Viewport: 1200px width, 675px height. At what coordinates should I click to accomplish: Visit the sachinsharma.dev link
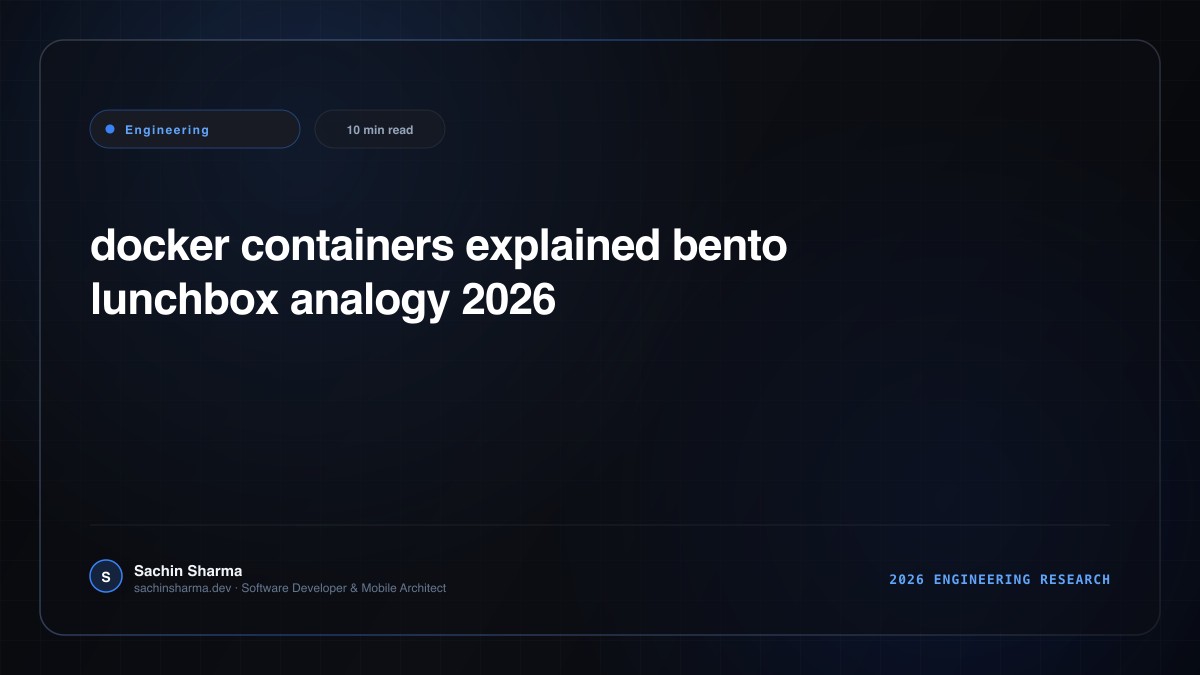coord(182,588)
